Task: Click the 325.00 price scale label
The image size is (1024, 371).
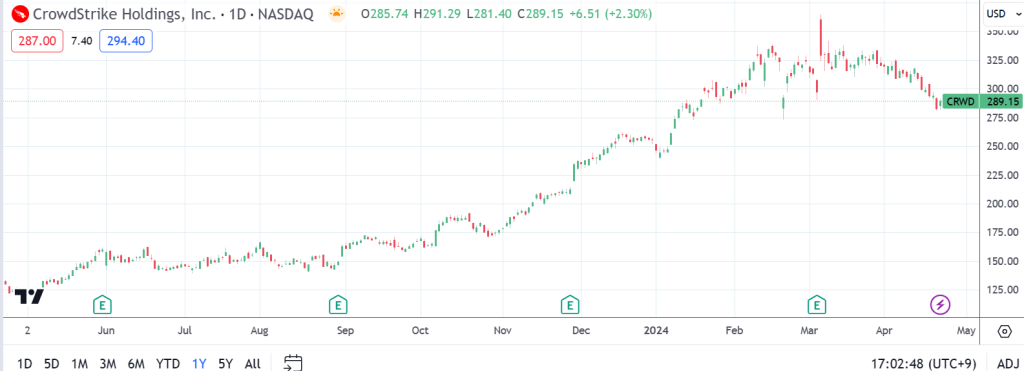Action: [1002, 60]
